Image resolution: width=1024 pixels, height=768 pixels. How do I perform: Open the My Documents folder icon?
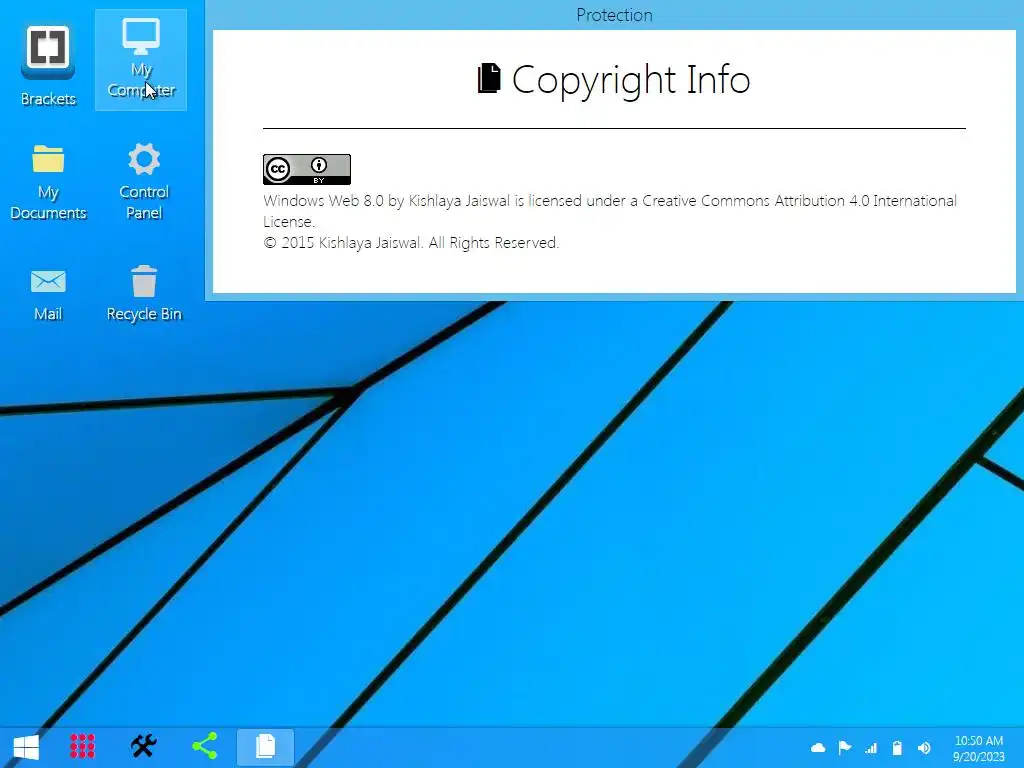[48, 182]
